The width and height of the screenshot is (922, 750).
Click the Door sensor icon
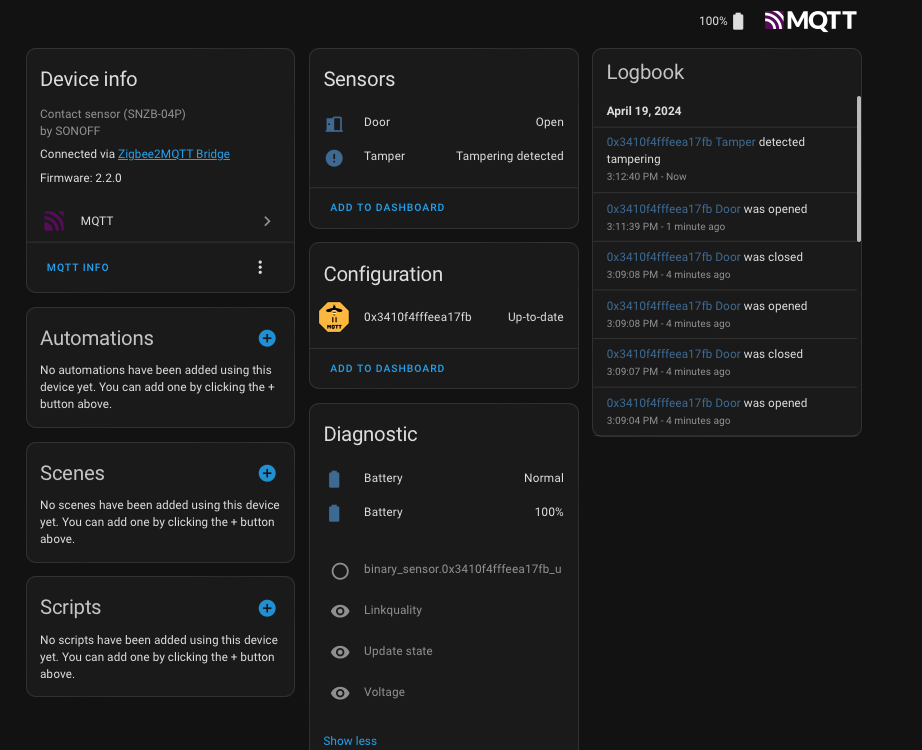coord(334,124)
